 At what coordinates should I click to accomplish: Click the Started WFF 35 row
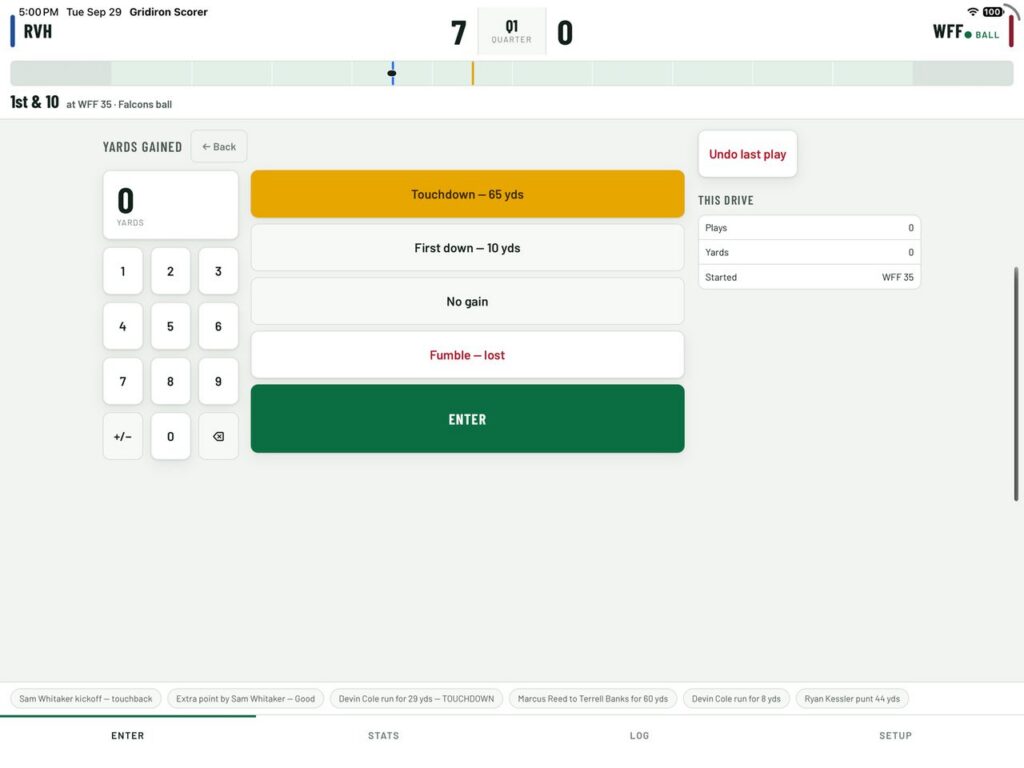click(809, 277)
